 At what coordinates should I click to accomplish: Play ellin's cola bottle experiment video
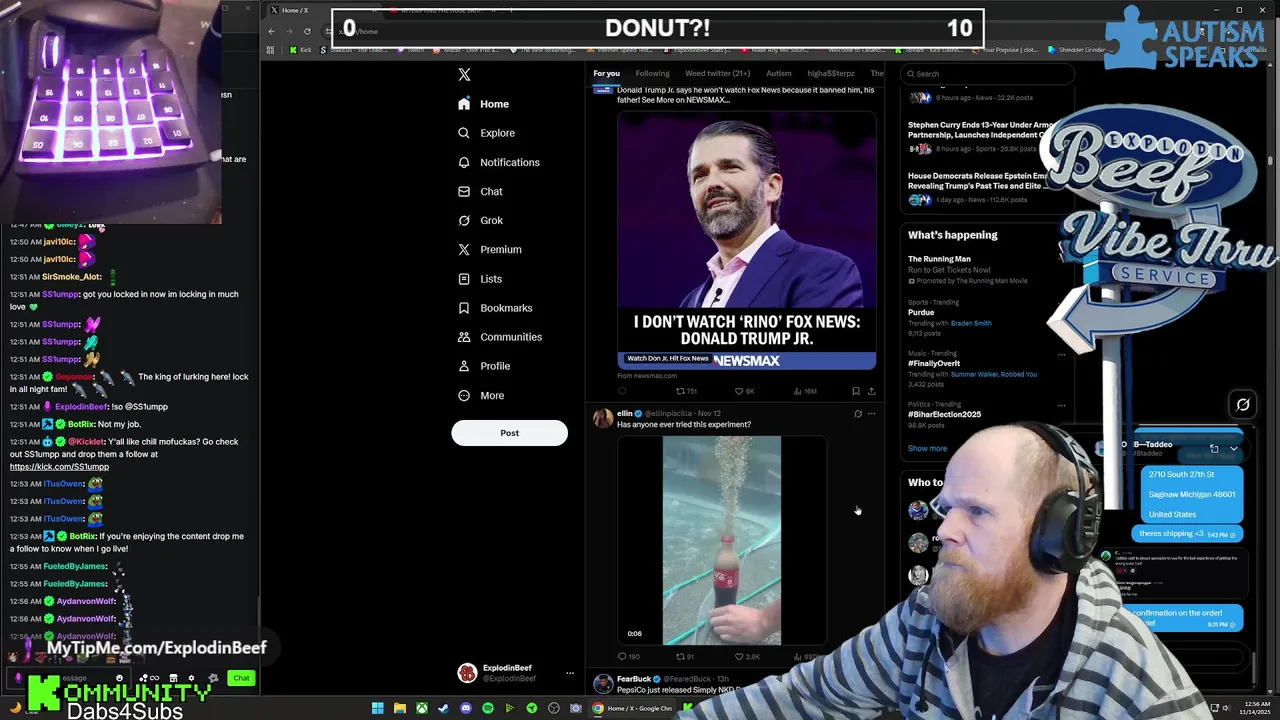point(722,541)
